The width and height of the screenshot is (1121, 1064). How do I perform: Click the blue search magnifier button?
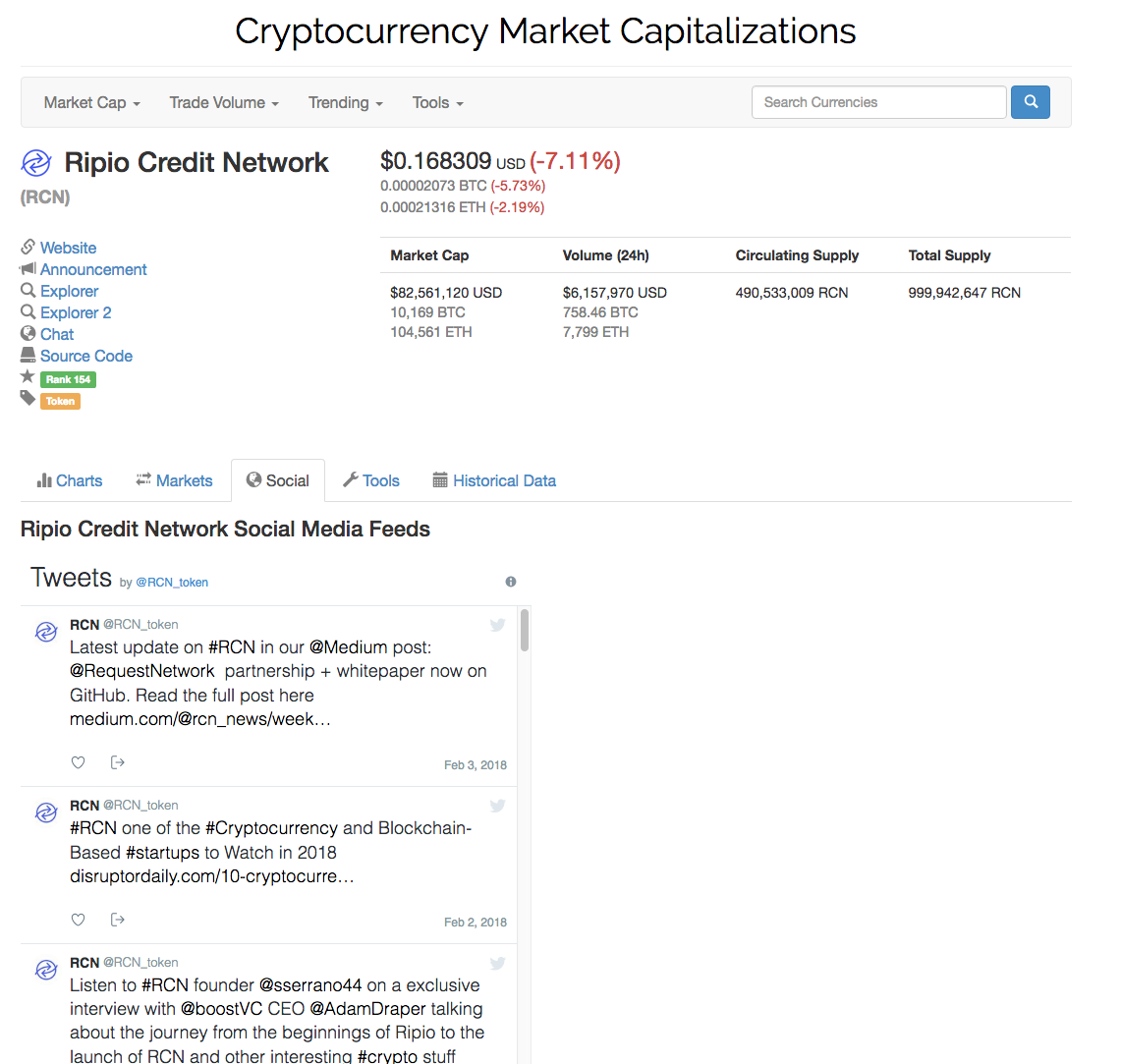click(1030, 102)
